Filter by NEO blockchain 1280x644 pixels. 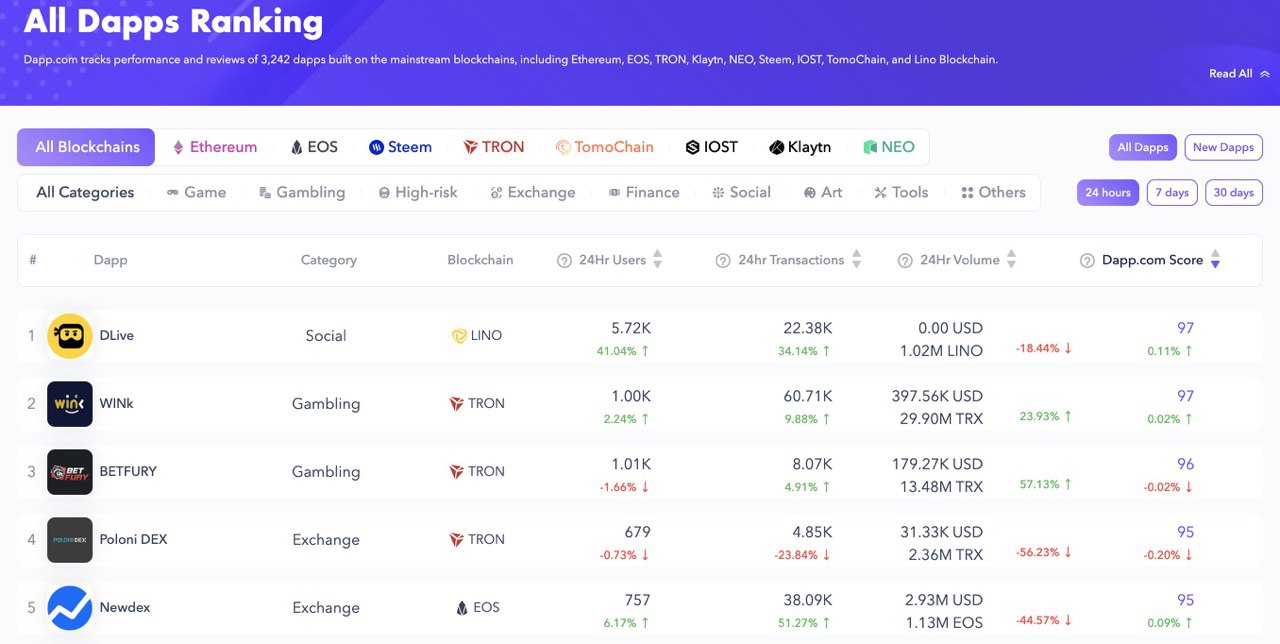coord(889,147)
